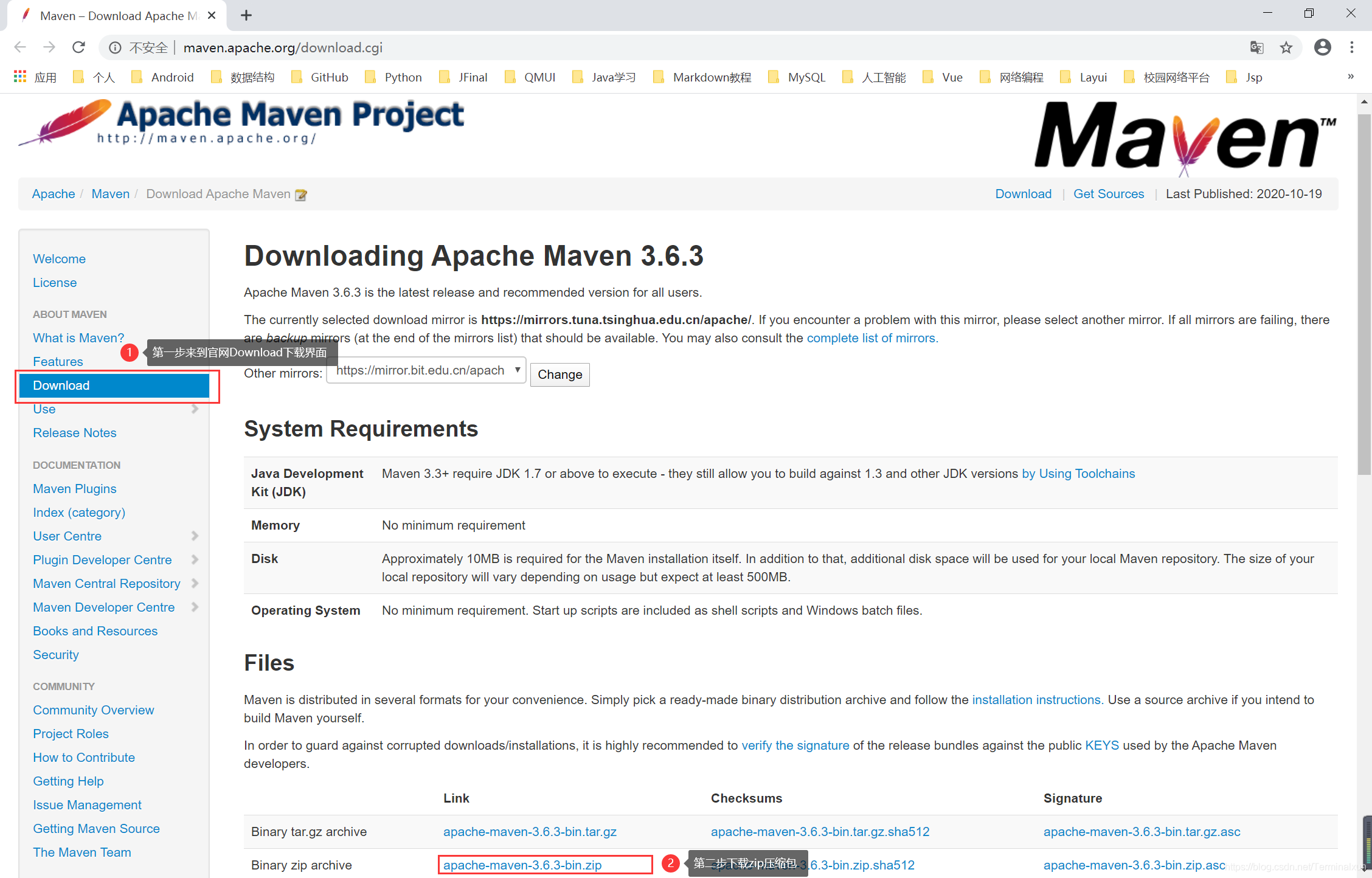View site info icon in address bar
This screenshot has height=878, width=1372.
[115, 48]
